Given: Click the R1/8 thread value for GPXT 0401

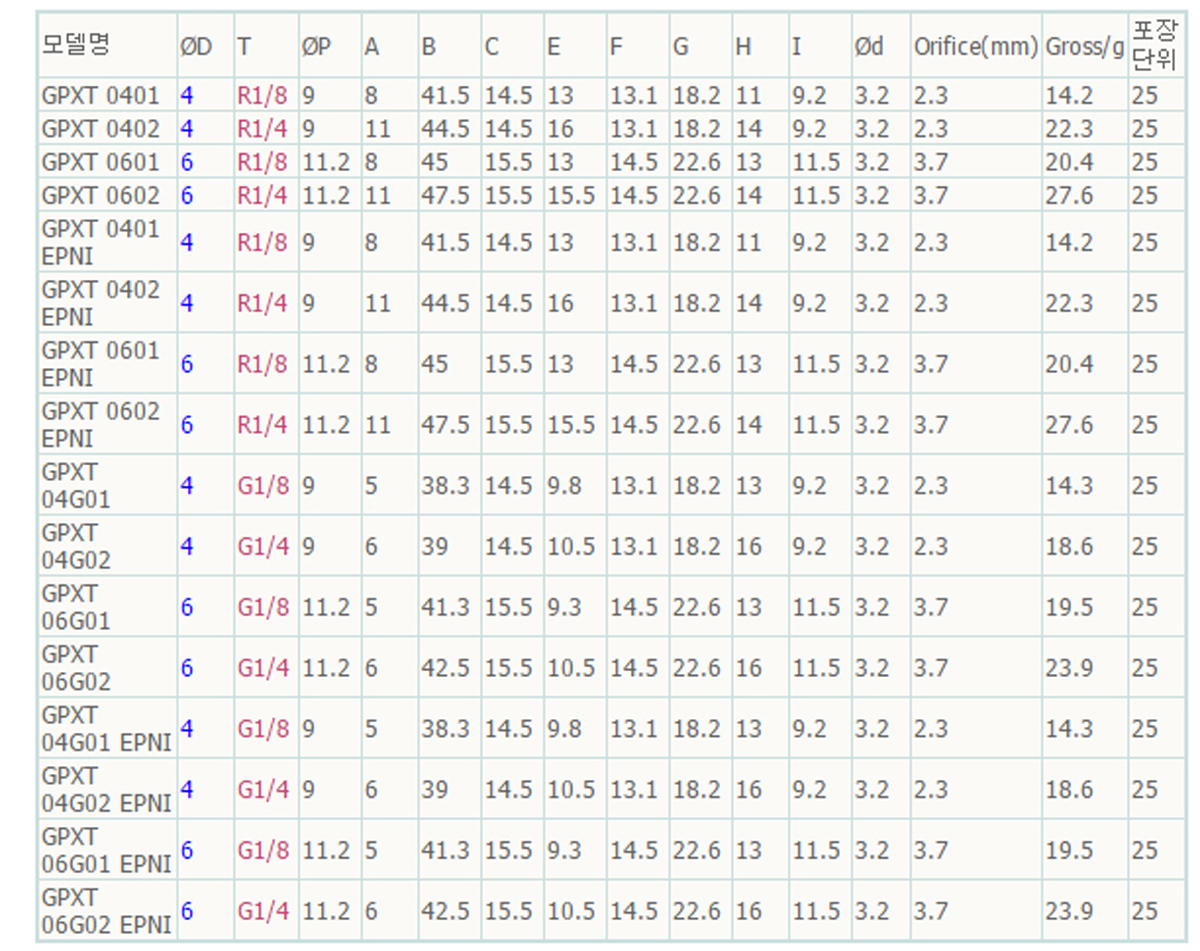Looking at the screenshot, I should 261,96.
